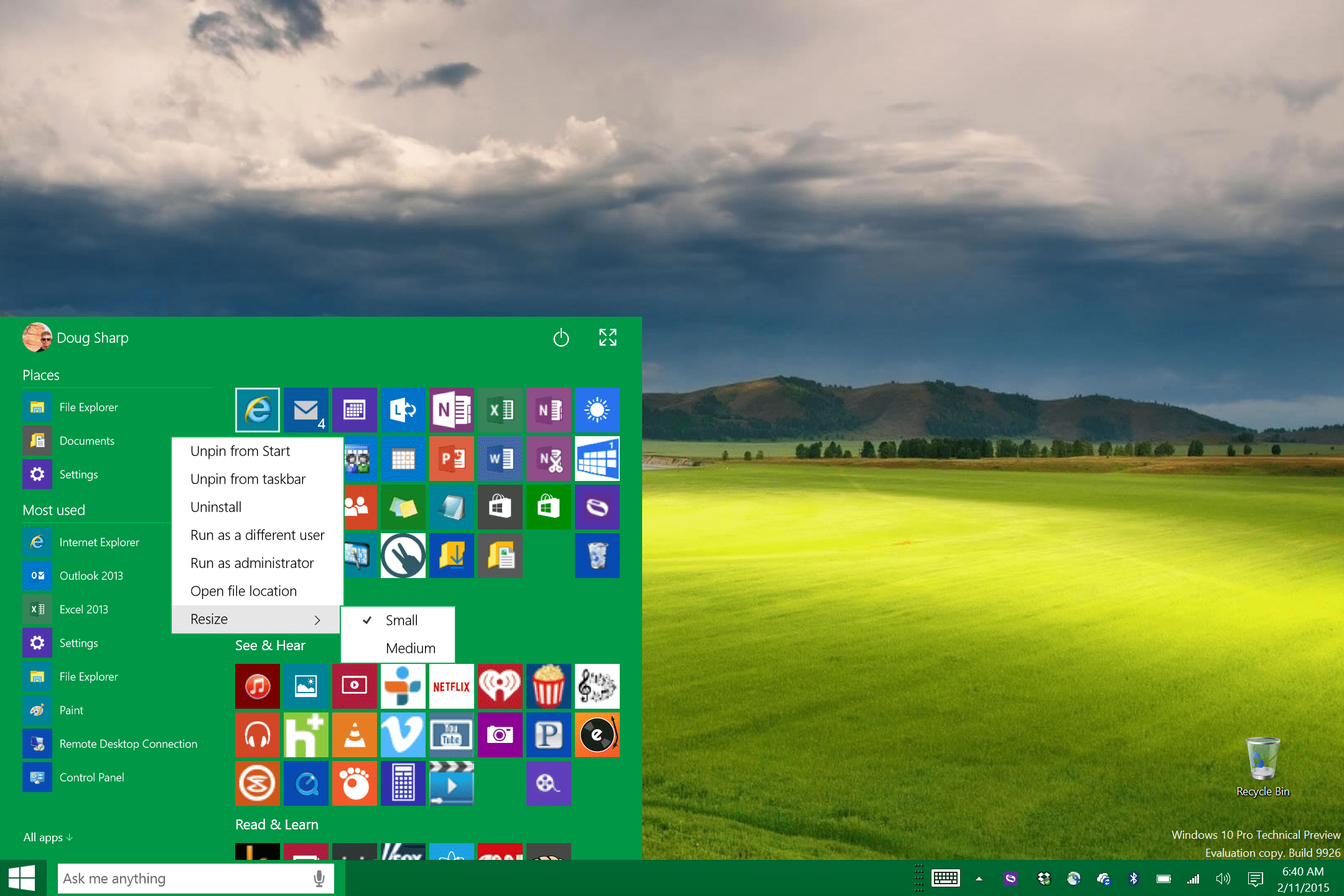Open Excel 2013 in Most used
Image resolution: width=1344 pixels, height=896 pixels.
click(x=96, y=609)
